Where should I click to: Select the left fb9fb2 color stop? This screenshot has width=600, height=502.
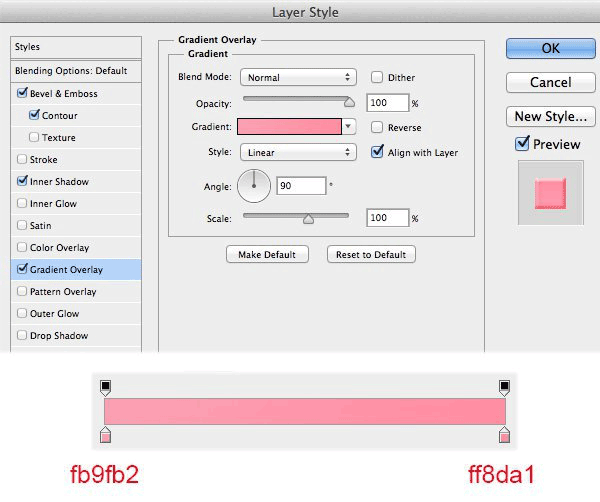pos(105,435)
